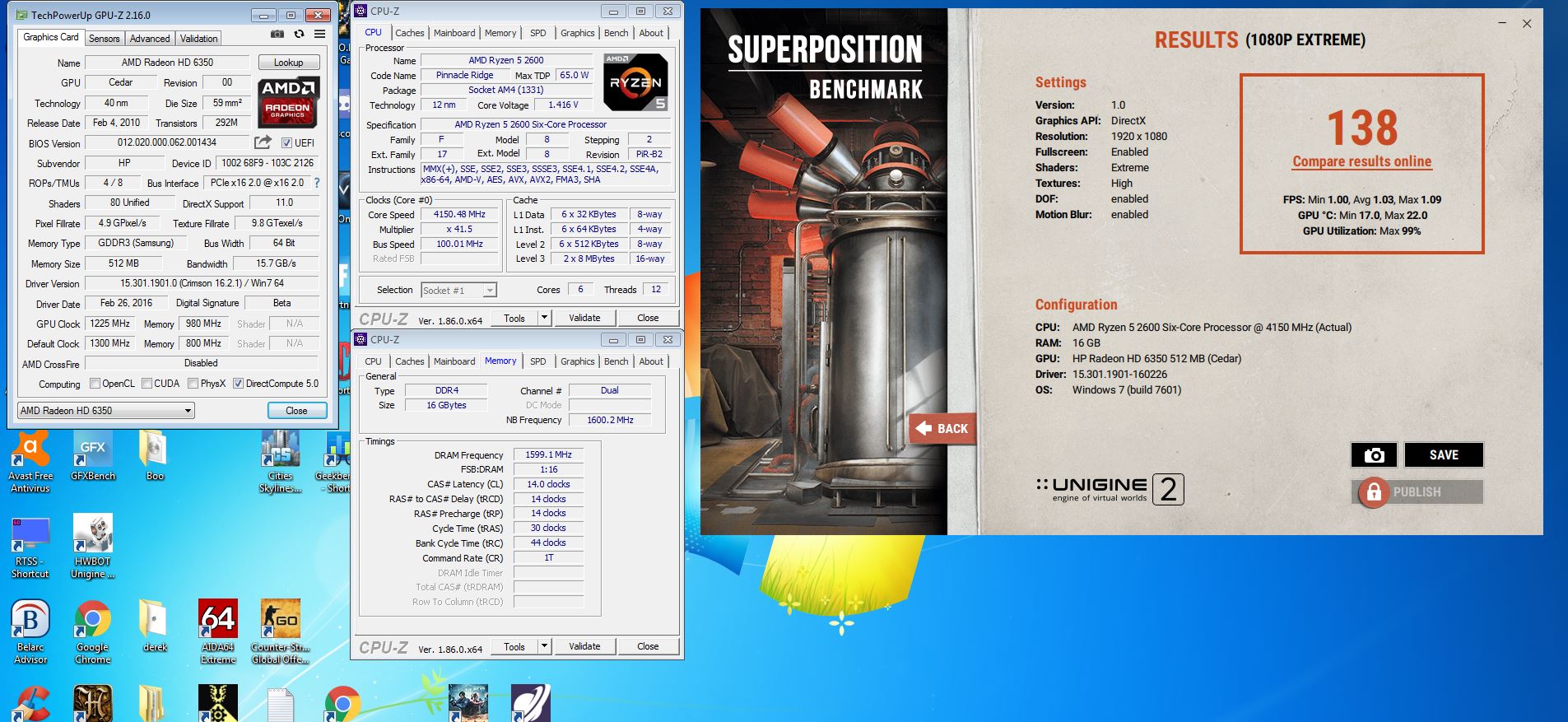Open the Socket #1 selection dropdown in CPU-Z

[x=458, y=290]
